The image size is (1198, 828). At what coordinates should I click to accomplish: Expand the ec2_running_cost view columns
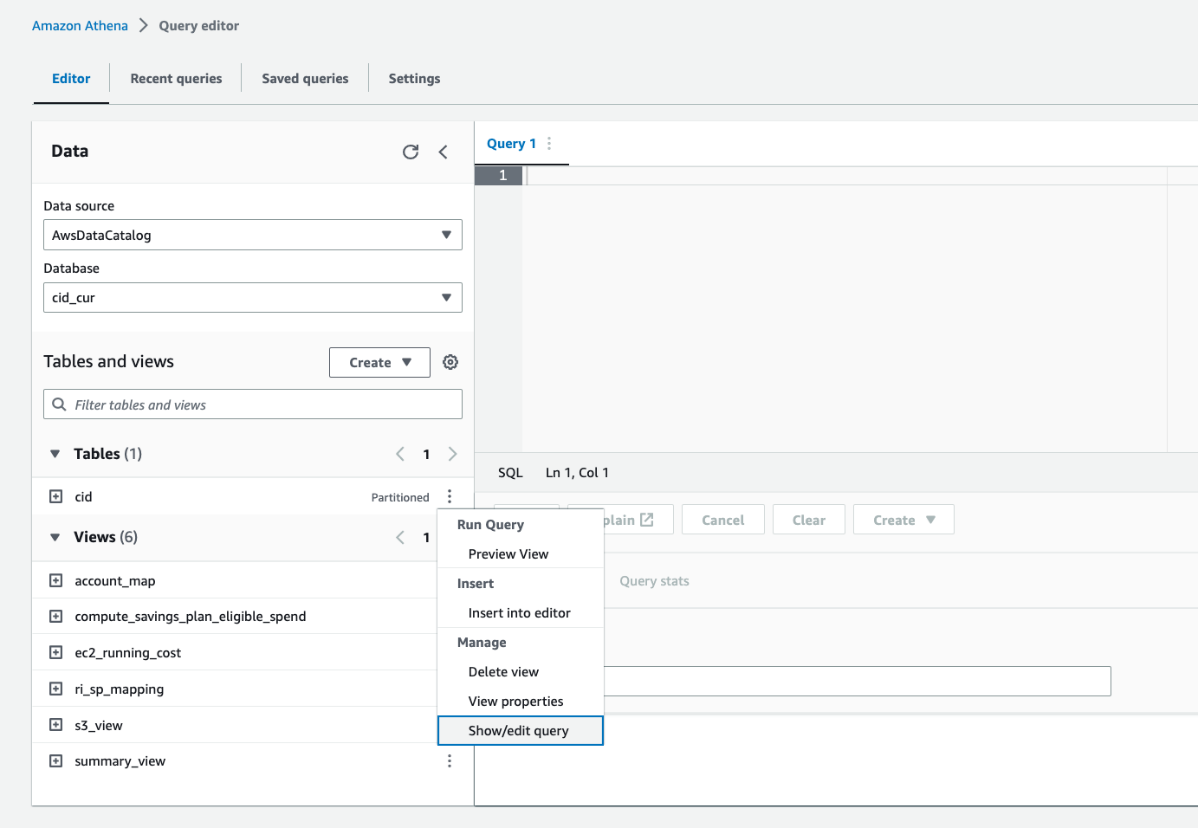point(55,652)
